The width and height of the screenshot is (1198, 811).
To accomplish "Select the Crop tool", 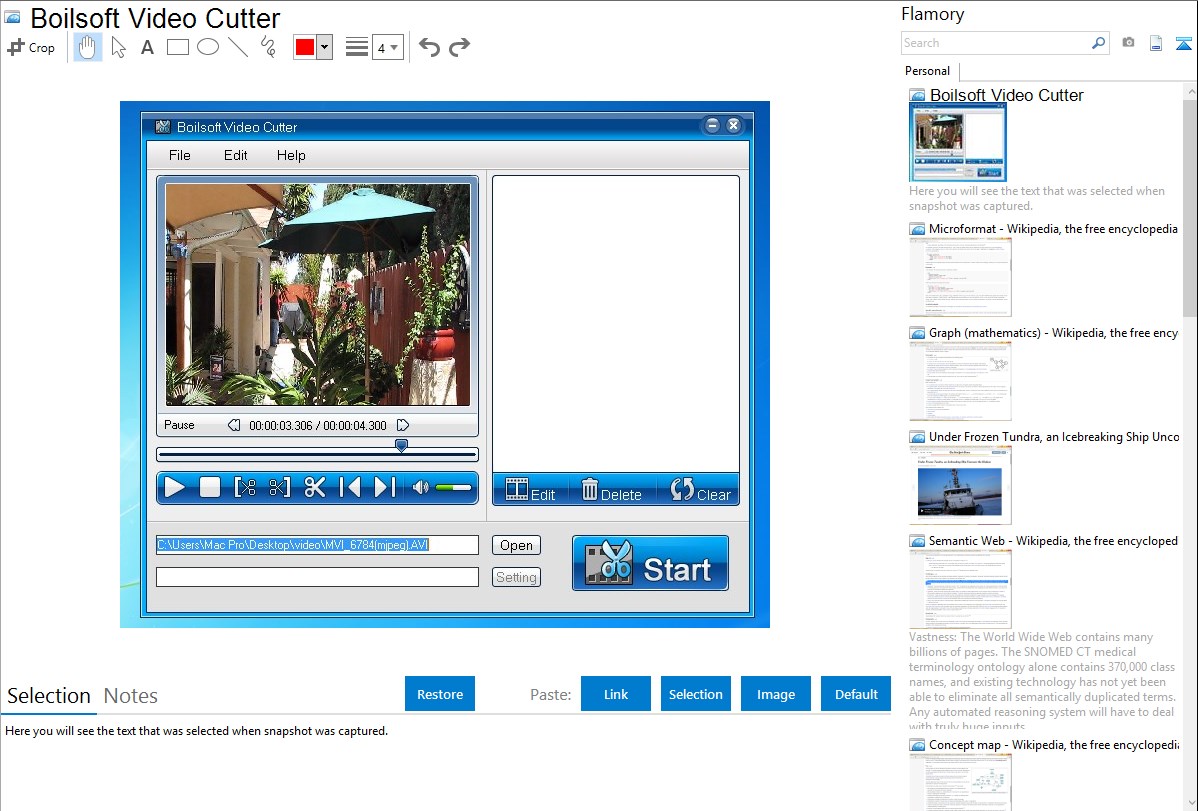I will click(x=31, y=47).
